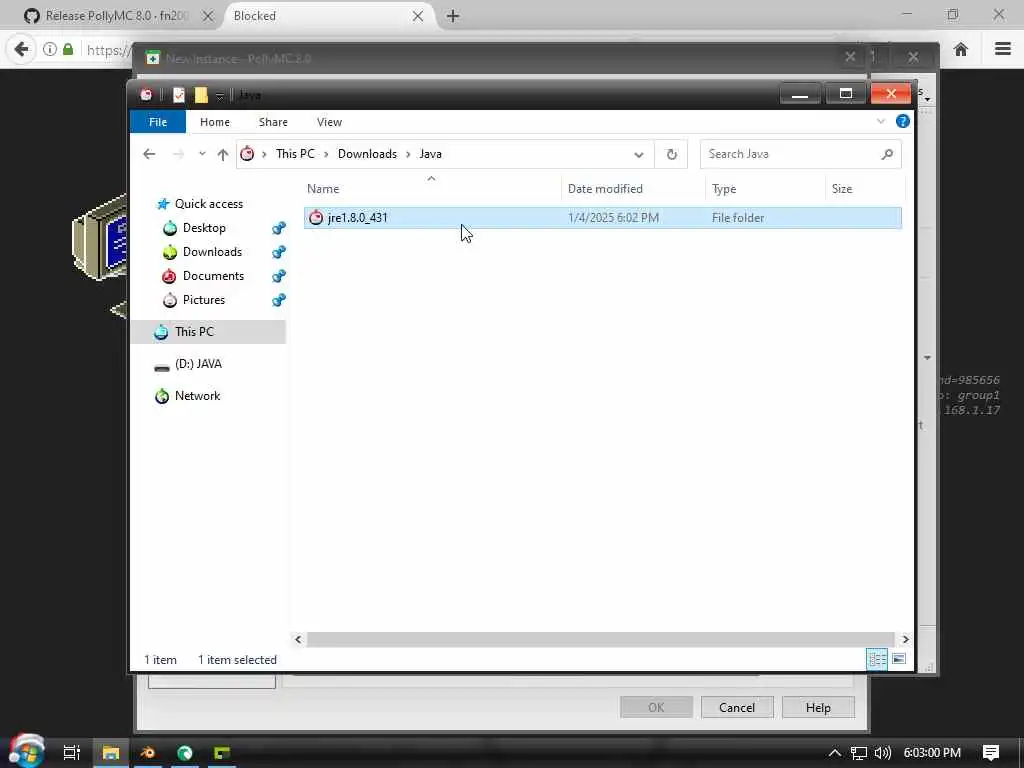Open recent locations dropdown

(x=202, y=154)
